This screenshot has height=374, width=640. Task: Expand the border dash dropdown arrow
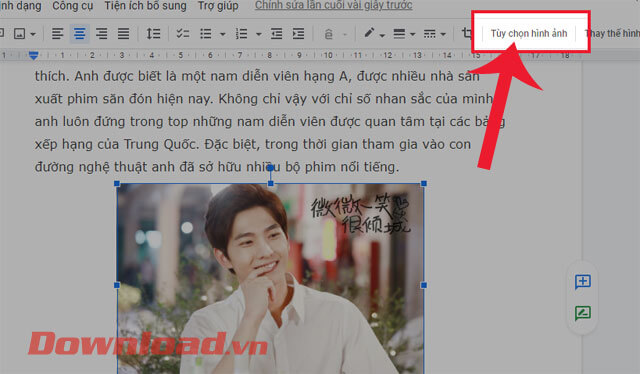(443, 35)
